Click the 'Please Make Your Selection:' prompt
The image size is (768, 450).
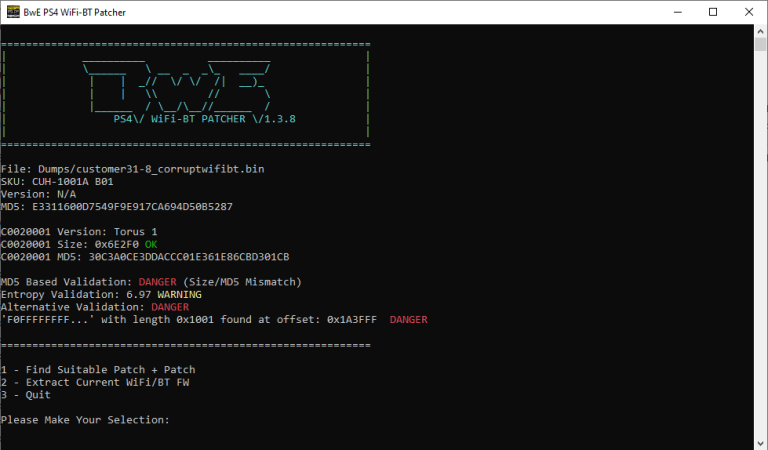[85, 420]
